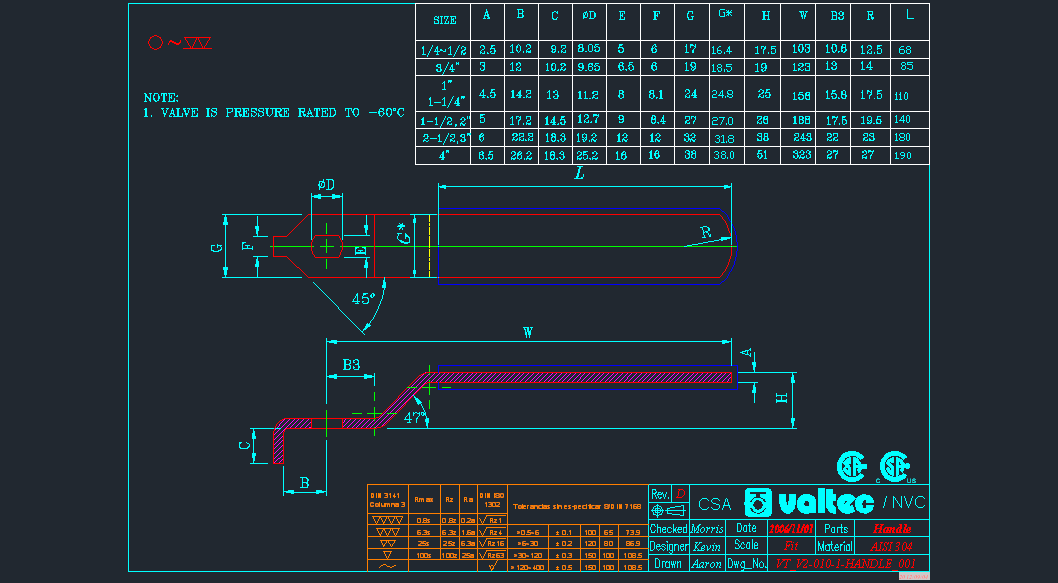Select the AISI 304 material value
1058x583 pixels.
click(891, 546)
